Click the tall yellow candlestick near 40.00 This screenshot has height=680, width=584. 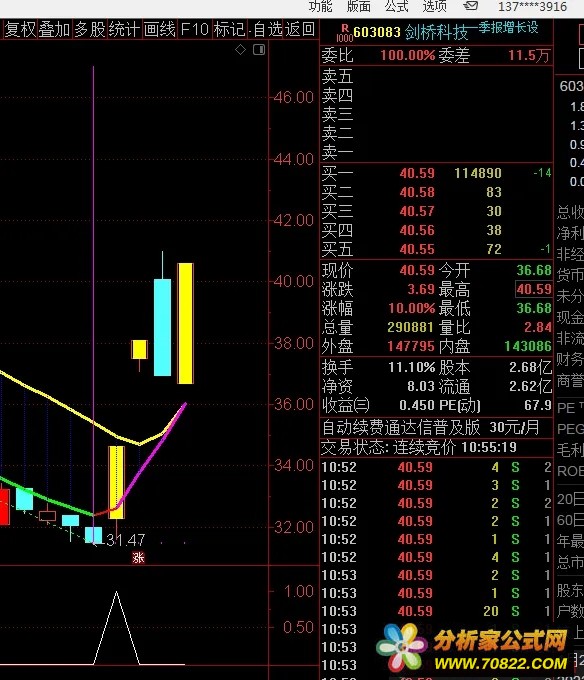[x=186, y=324]
